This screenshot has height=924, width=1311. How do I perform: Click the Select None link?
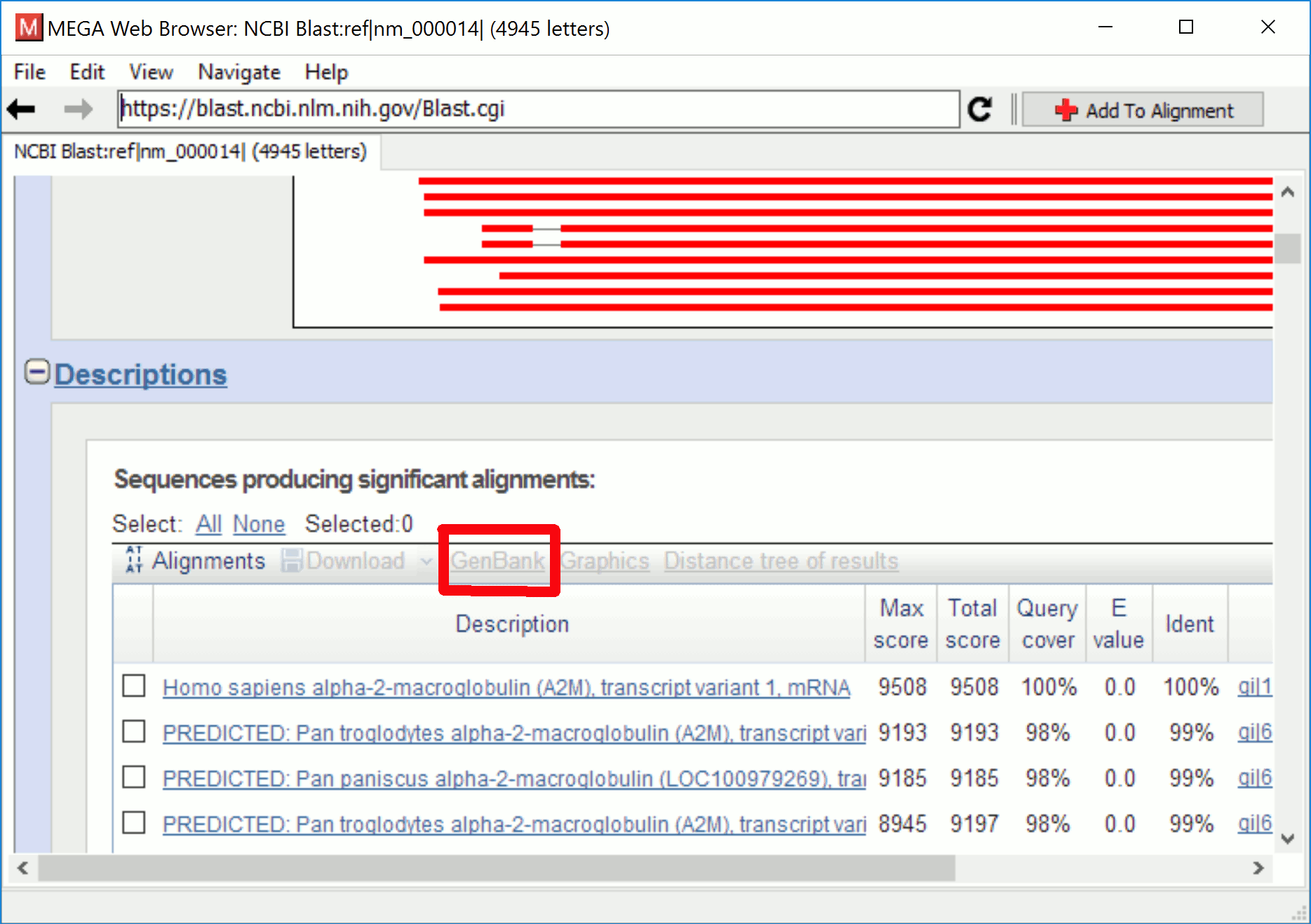coord(259,524)
